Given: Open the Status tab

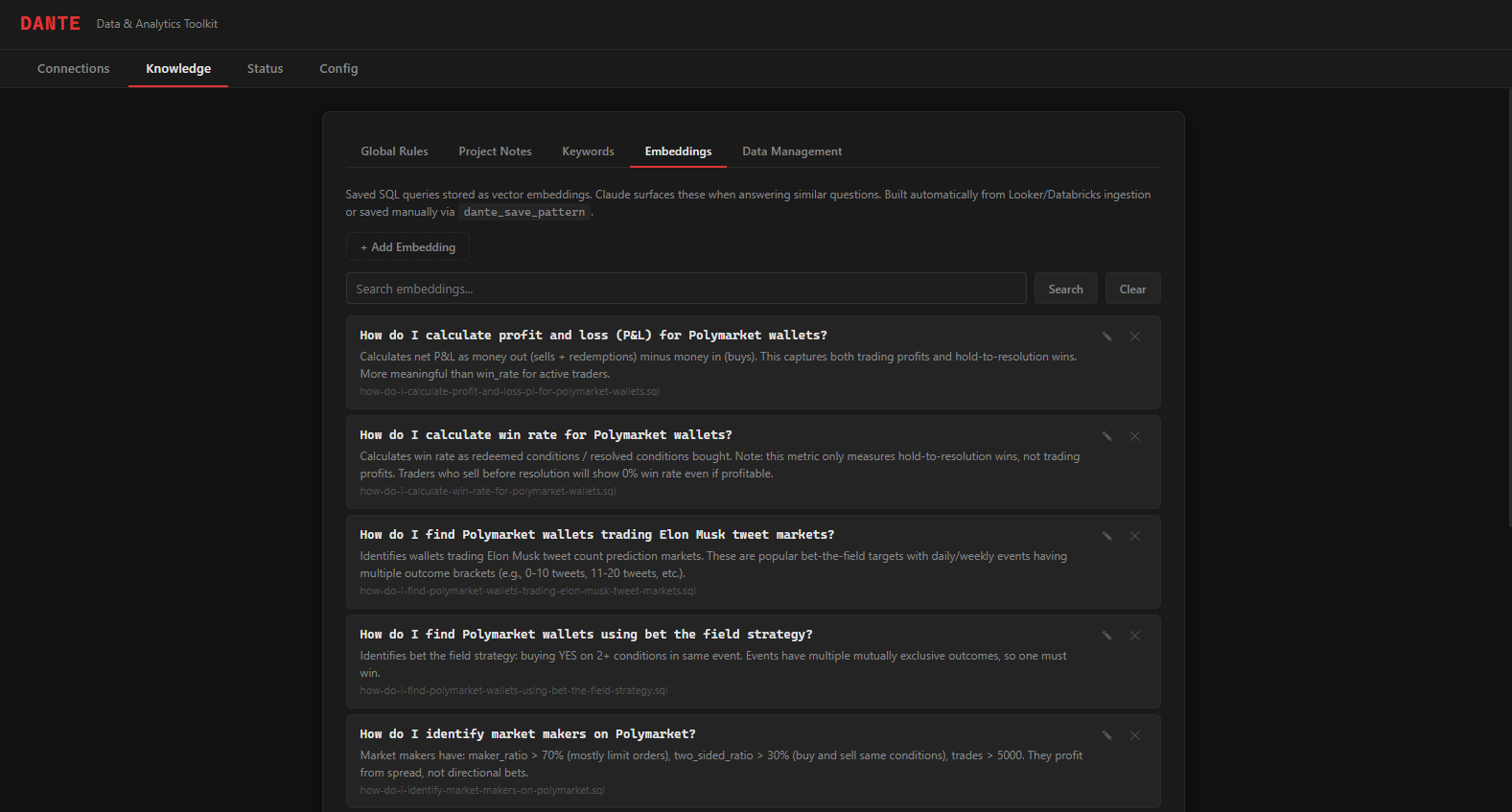Looking at the screenshot, I should (x=265, y=69).
